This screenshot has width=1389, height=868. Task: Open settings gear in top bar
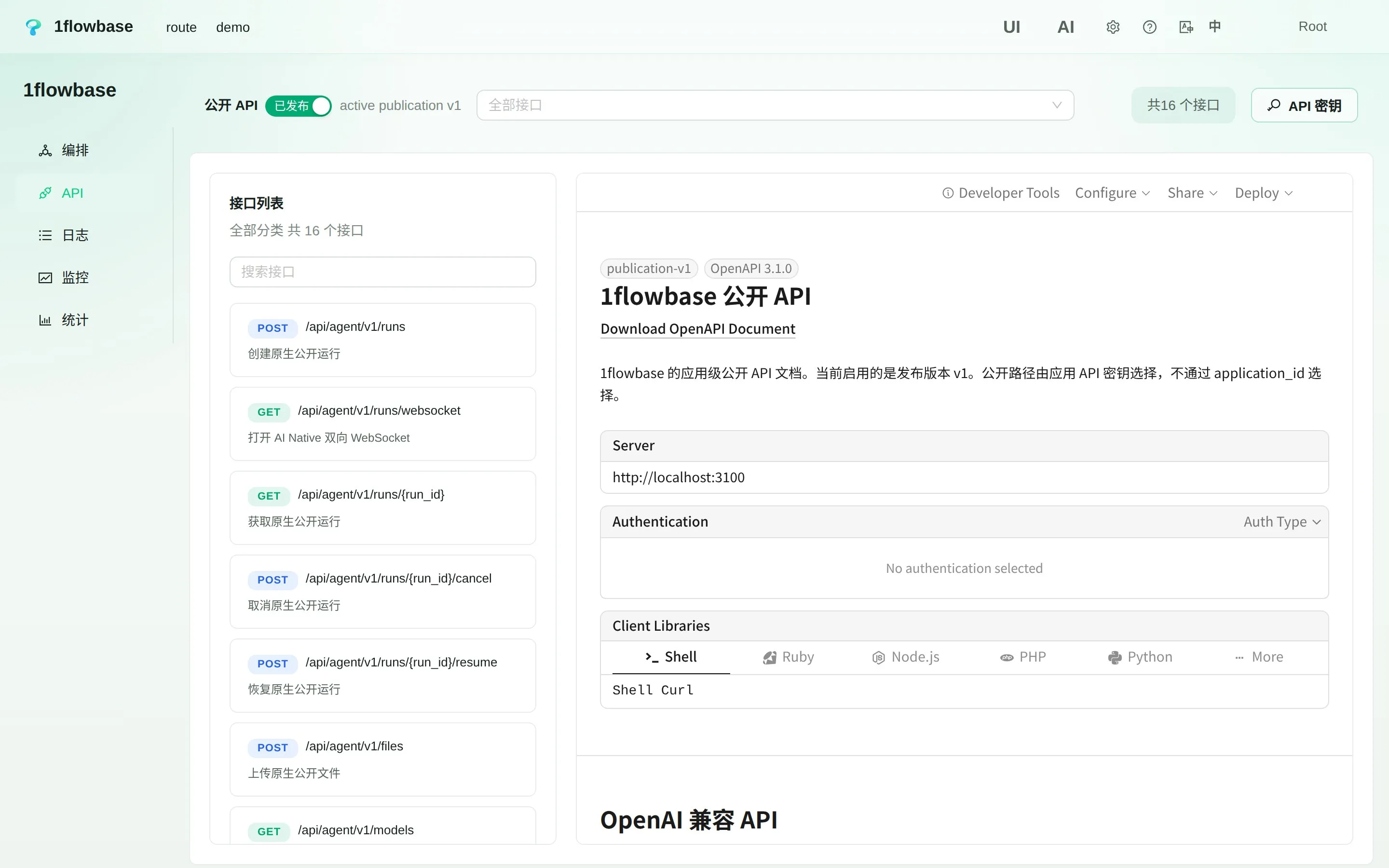pyautogui.click(x=1113, y=27)
